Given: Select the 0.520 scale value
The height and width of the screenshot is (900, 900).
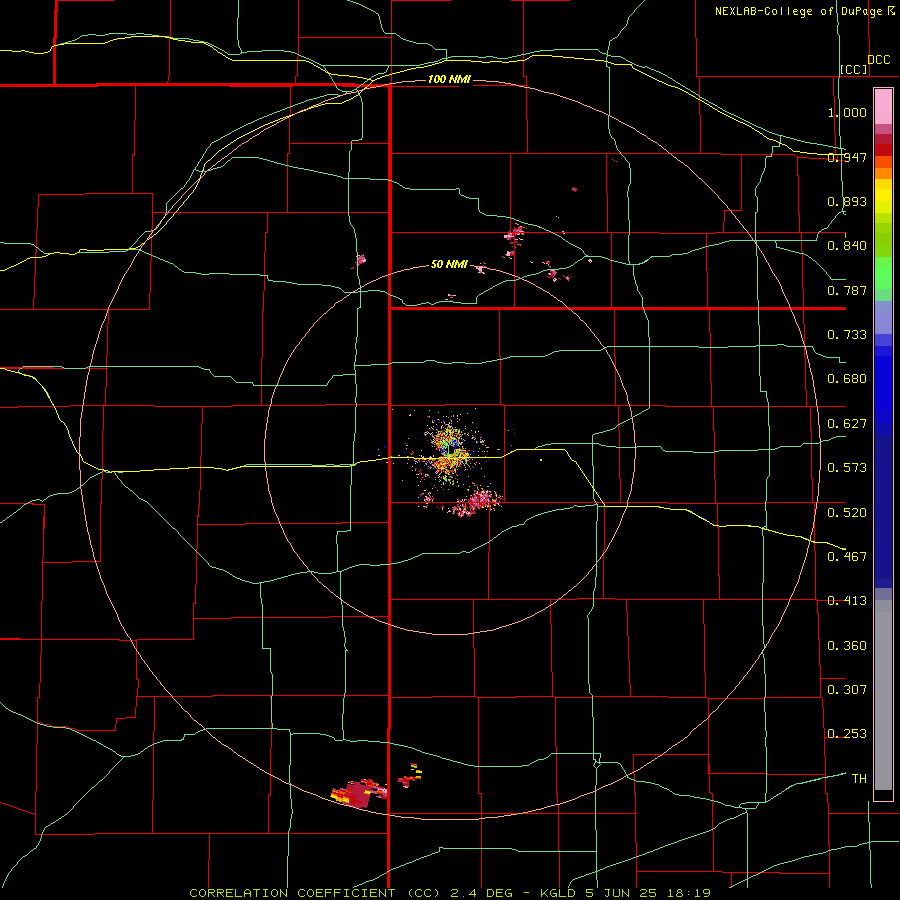Looking at the screenshot, I should [x=847, y=513].
